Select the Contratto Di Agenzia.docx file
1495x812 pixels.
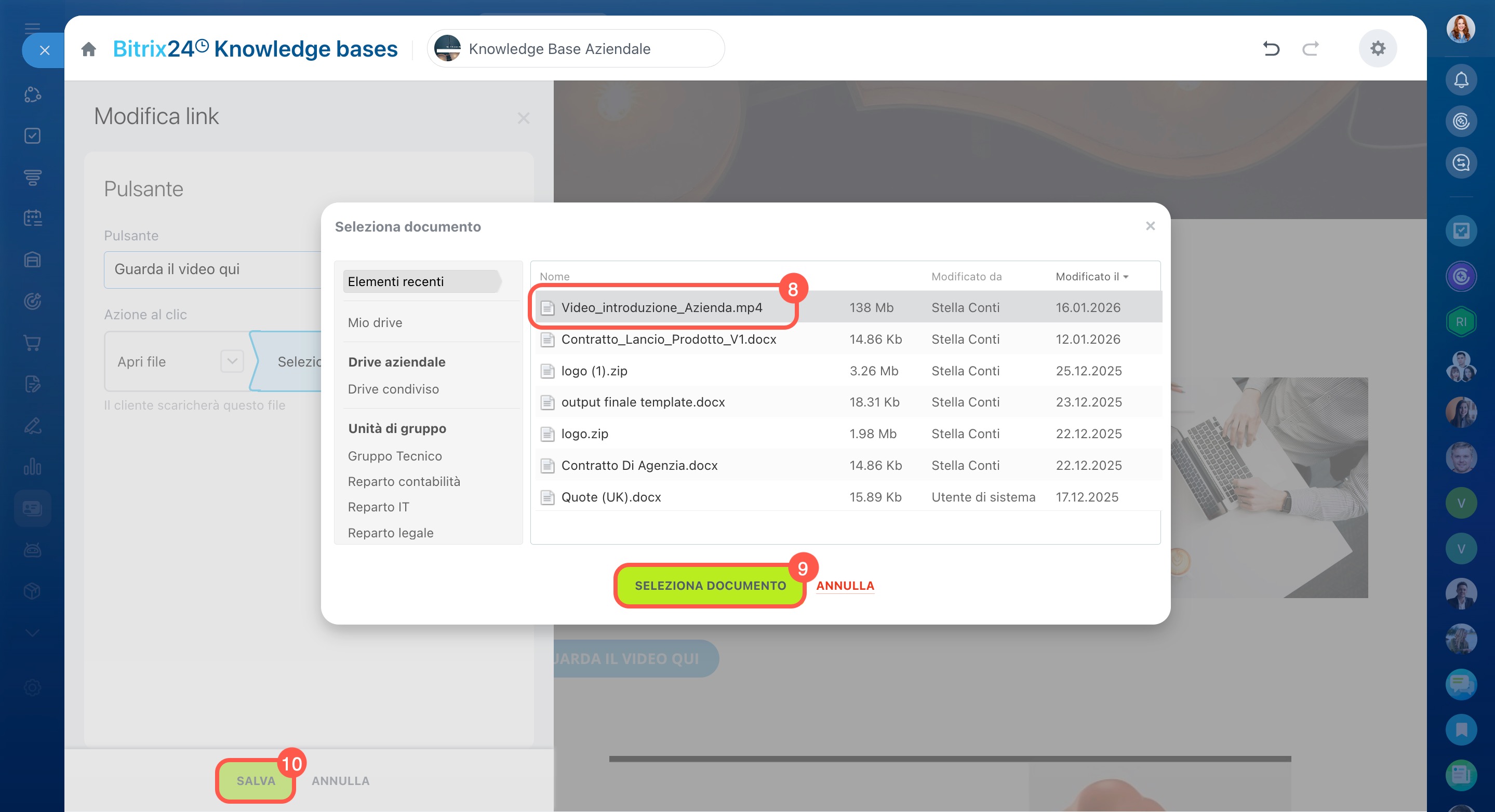click(x=639, y=465)
